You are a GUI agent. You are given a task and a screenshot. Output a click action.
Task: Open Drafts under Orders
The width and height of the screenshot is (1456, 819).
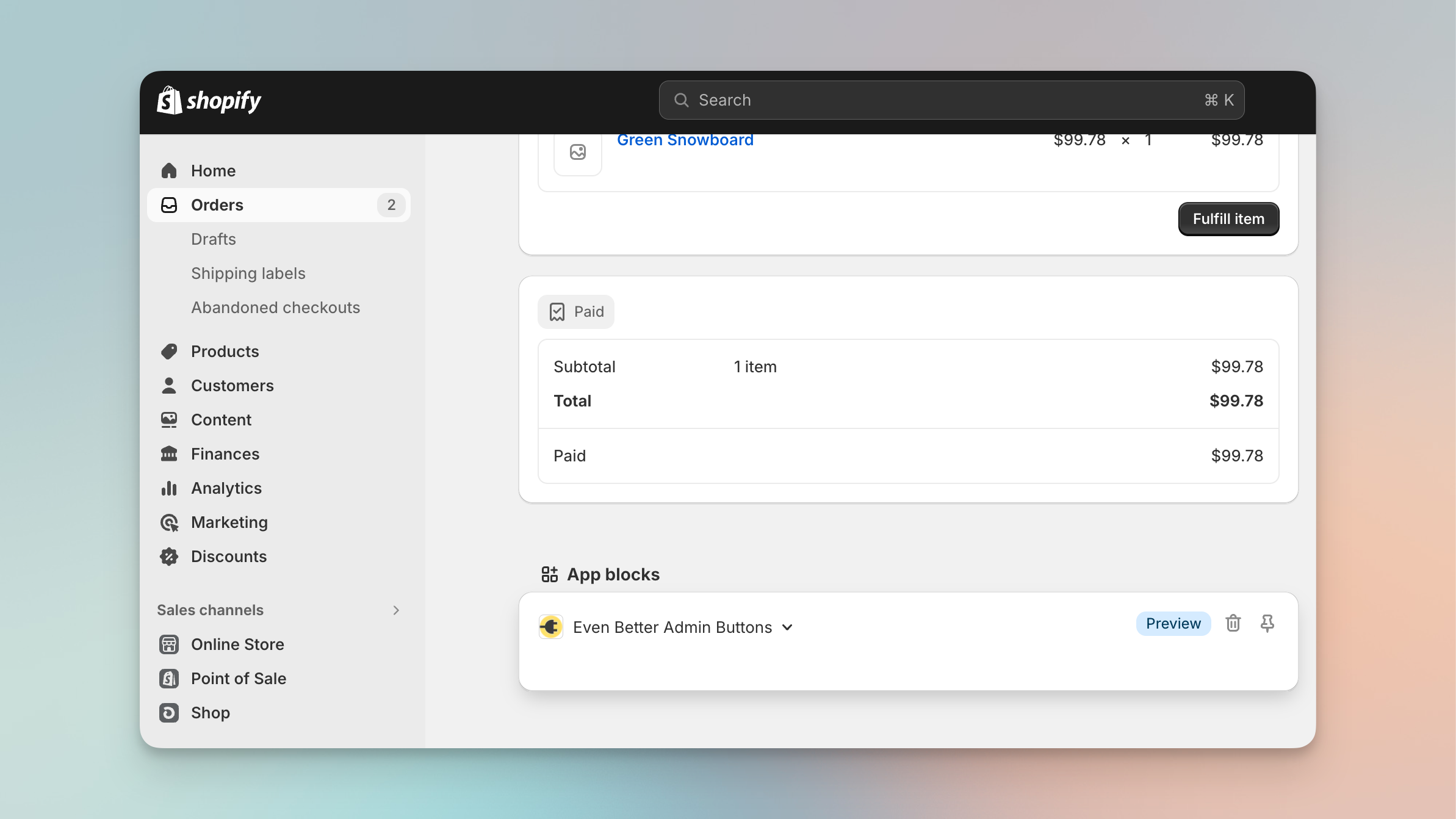[x=214, y=239]
